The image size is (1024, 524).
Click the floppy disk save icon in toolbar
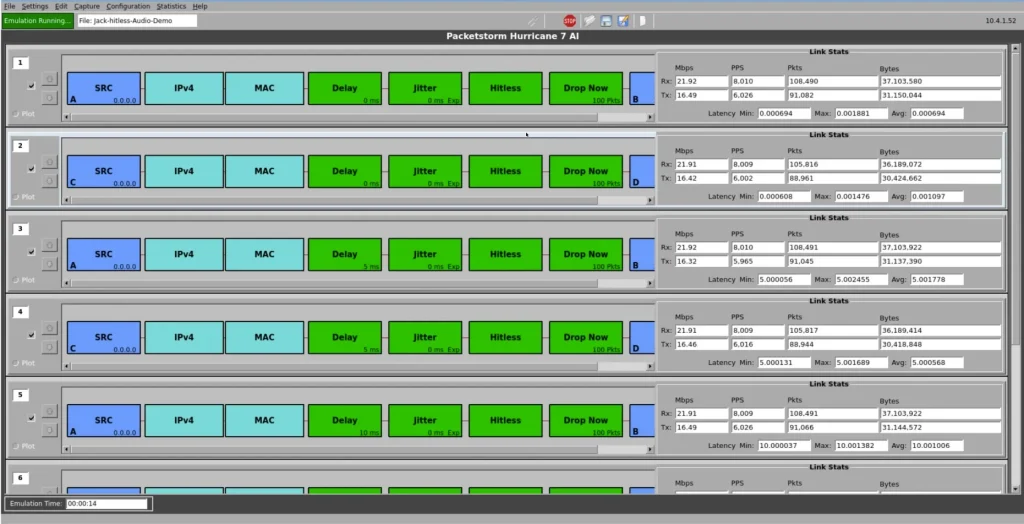point(606,21)
